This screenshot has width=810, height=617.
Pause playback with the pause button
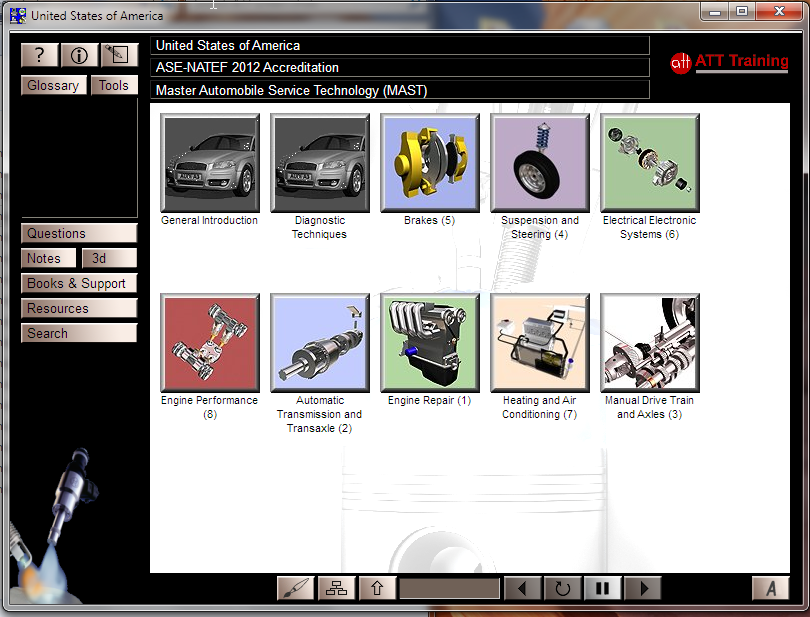point(603,588)
